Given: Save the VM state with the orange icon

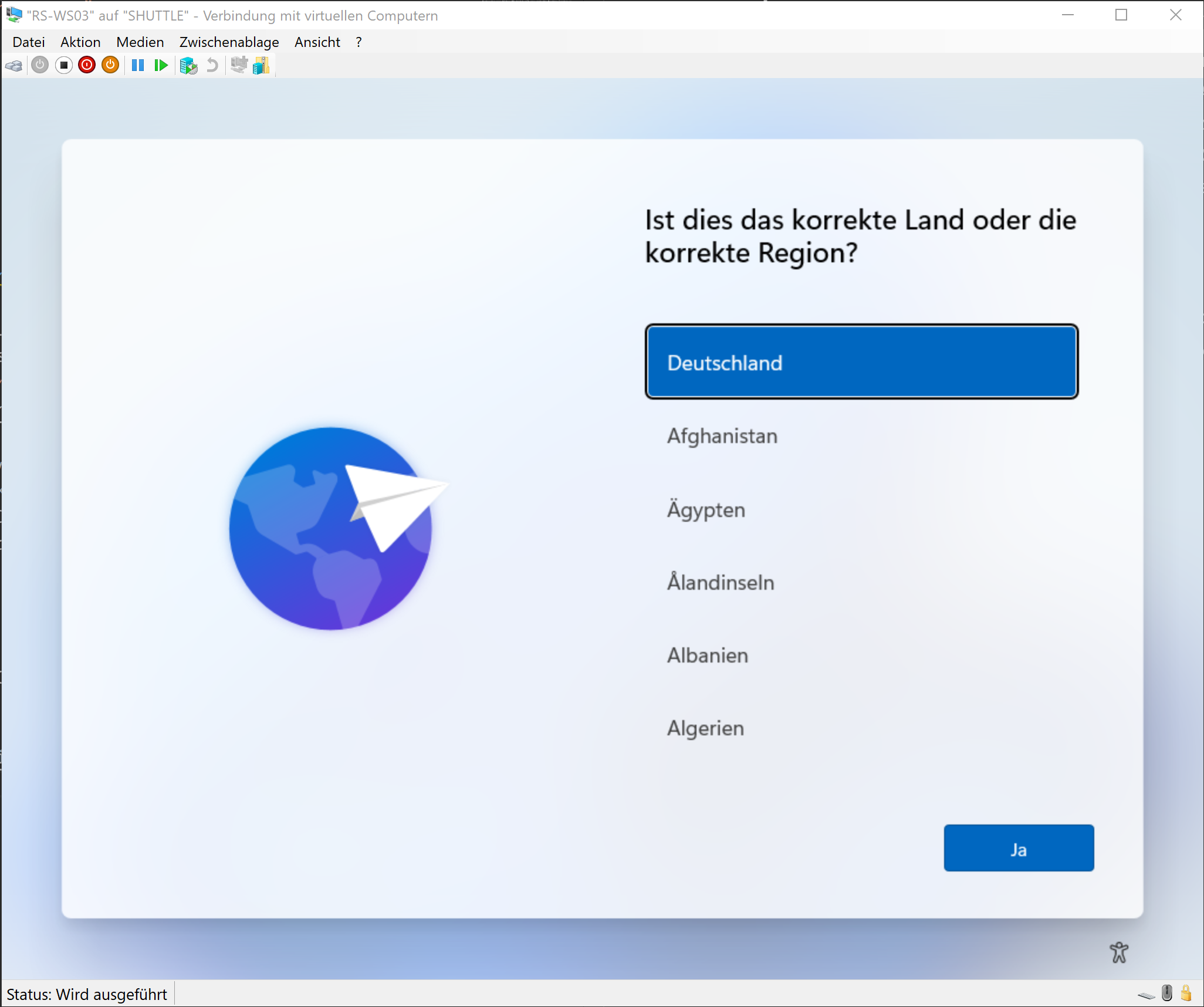Looking at the screenshot, I should pyautogui.click(x=110, y=65).
